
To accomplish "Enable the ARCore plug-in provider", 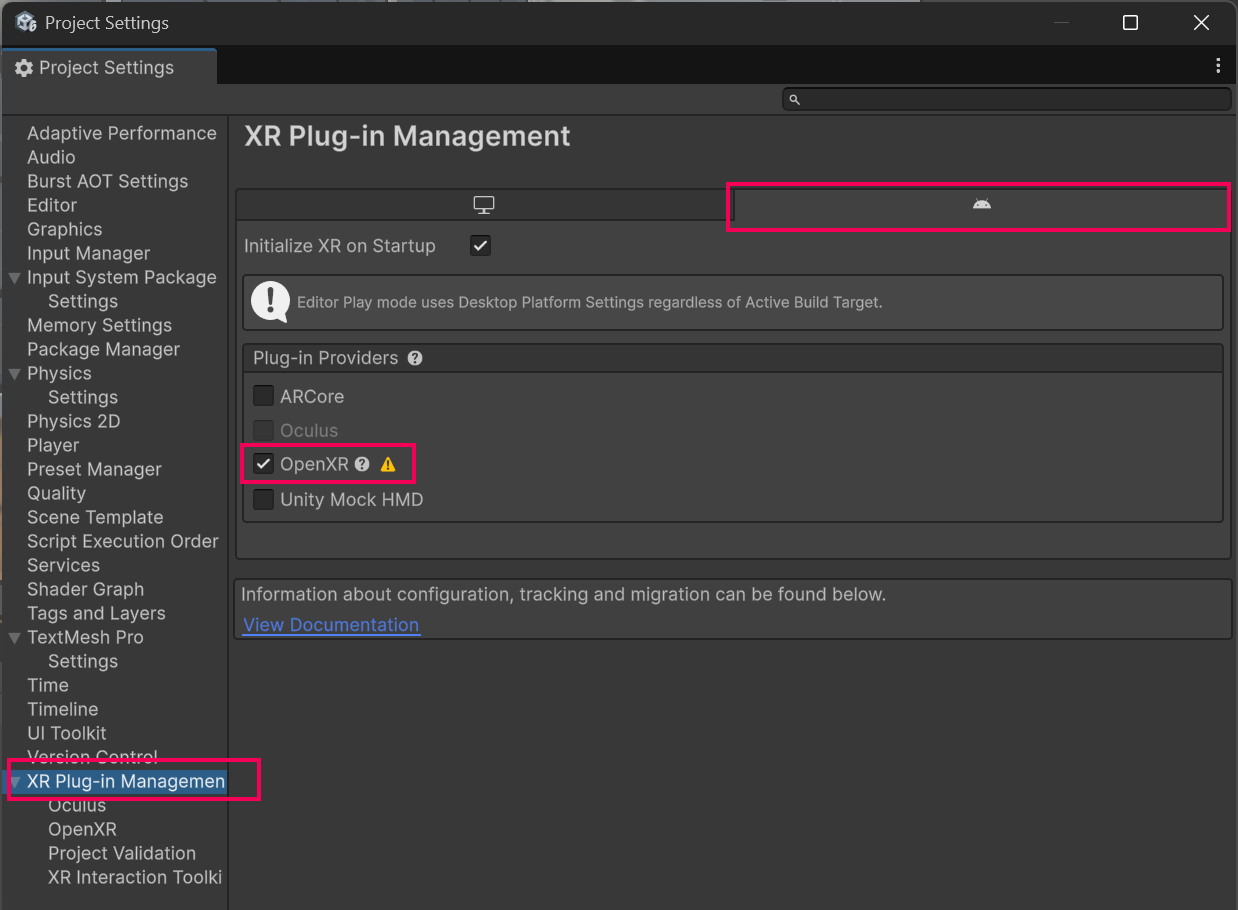I will click(x=264, y=396).
